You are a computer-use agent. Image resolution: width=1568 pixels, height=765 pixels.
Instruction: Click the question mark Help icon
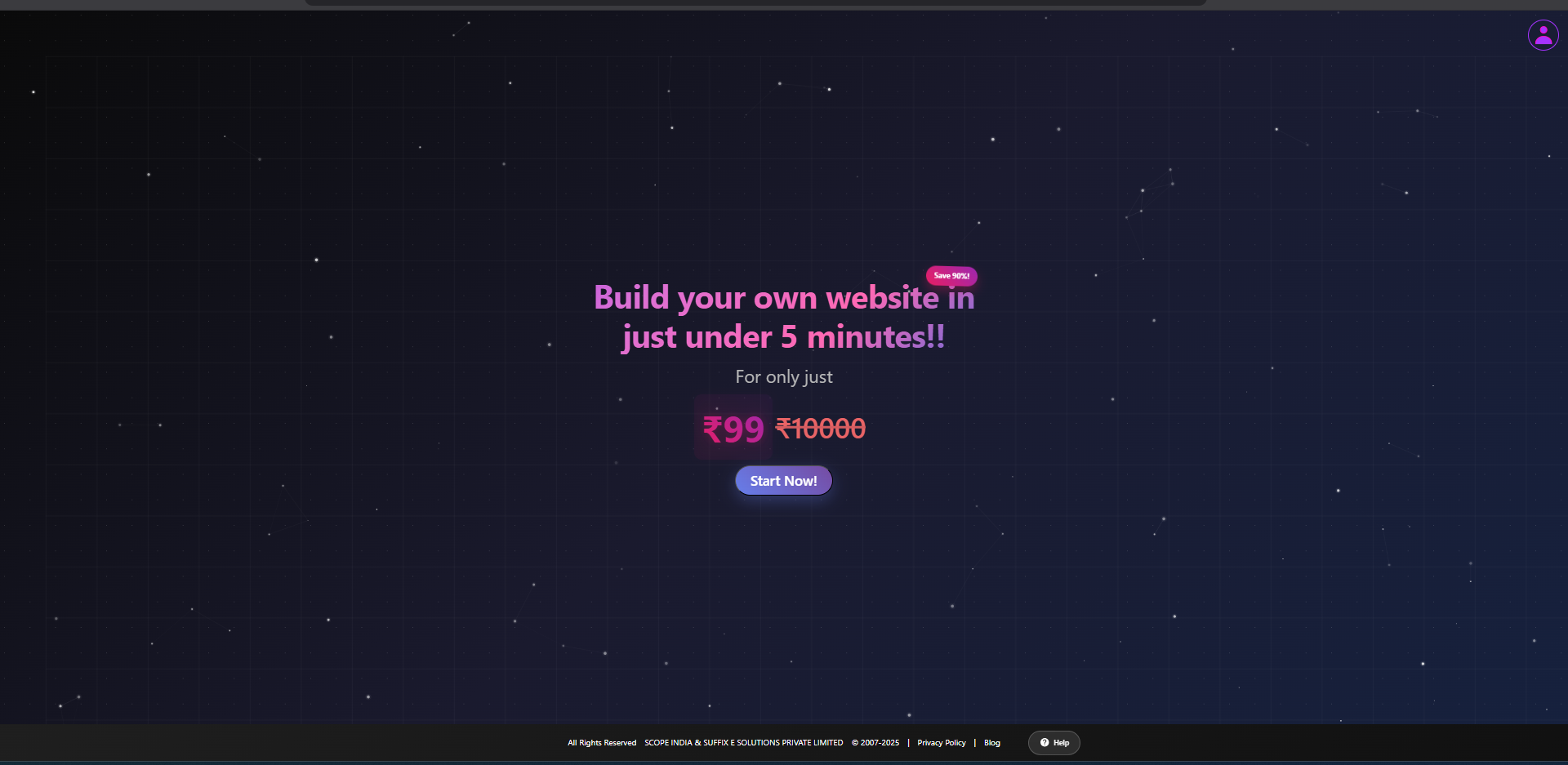click(1044, 743)
